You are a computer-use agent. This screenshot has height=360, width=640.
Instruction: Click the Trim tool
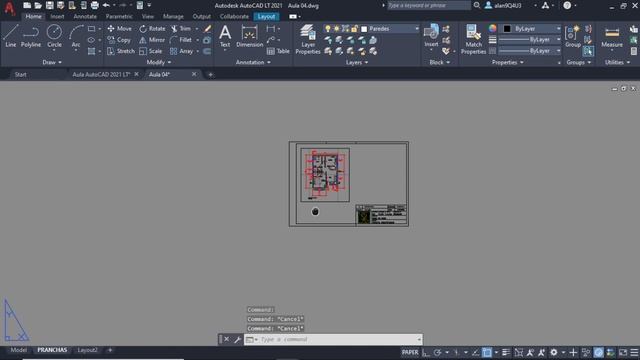181,29
